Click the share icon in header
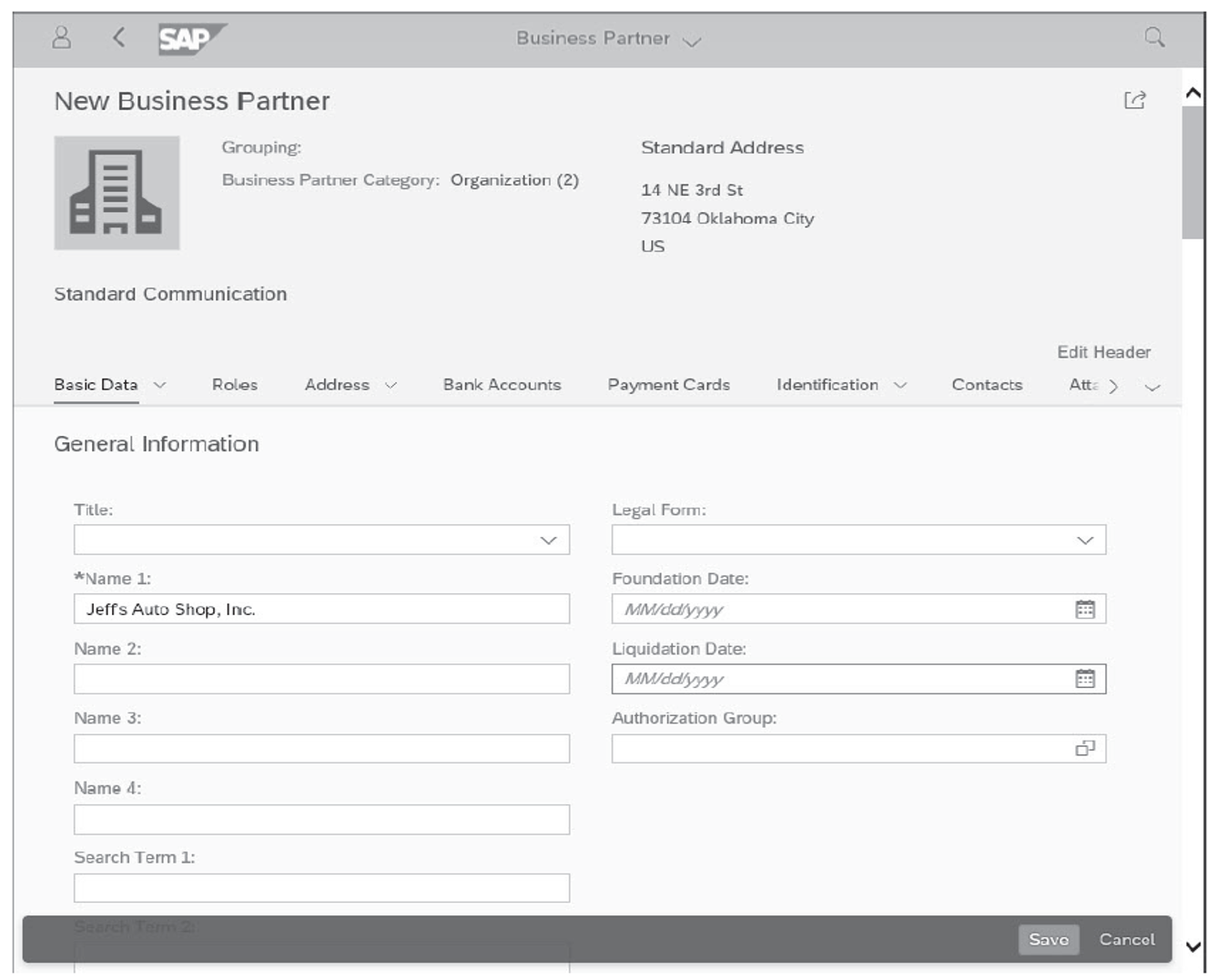The width and height of the screenshot is (1218, 980). 1134,100
